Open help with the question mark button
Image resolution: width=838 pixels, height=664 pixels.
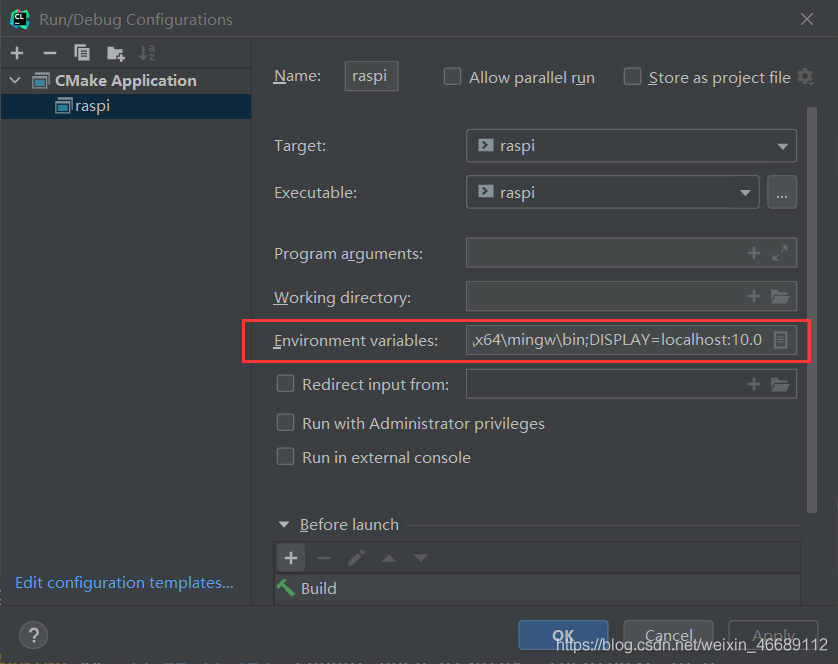tap(34, 636)
